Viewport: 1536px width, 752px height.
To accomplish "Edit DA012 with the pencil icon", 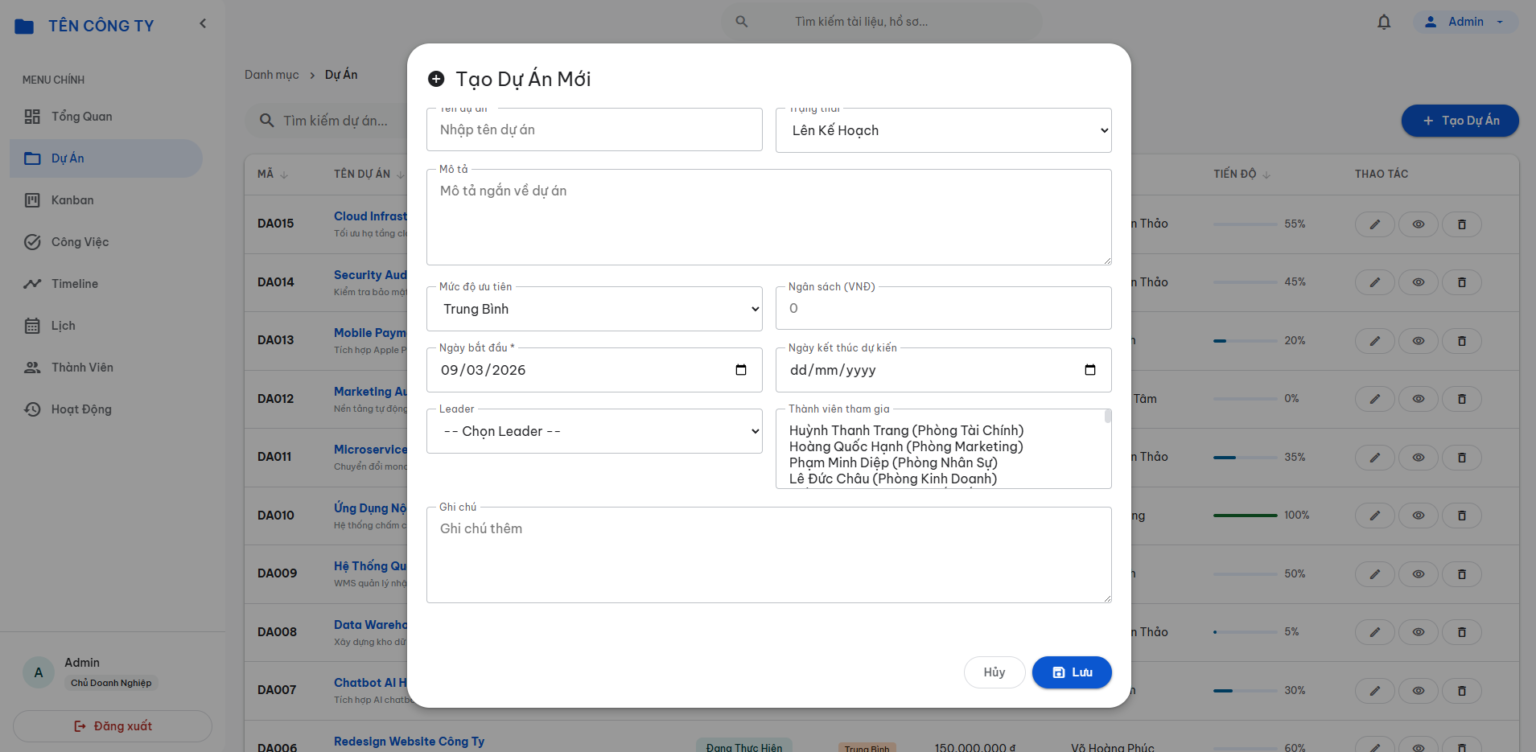I will coord(1375,399).
